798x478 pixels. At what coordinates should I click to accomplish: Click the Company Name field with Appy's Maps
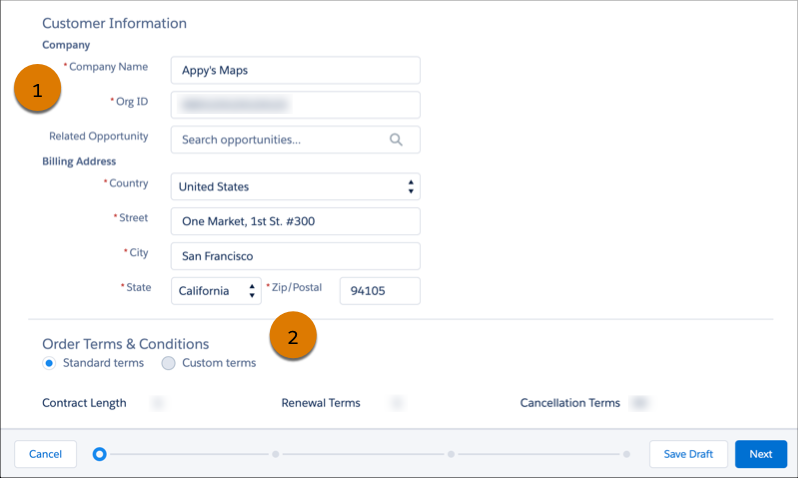296,70
